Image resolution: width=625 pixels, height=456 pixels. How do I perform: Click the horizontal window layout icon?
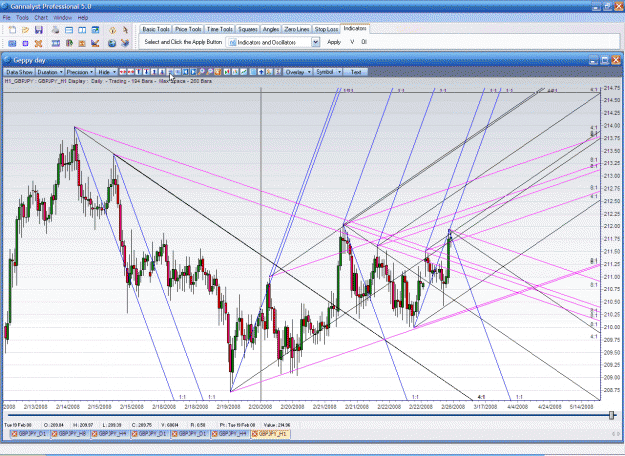(69, 30)
